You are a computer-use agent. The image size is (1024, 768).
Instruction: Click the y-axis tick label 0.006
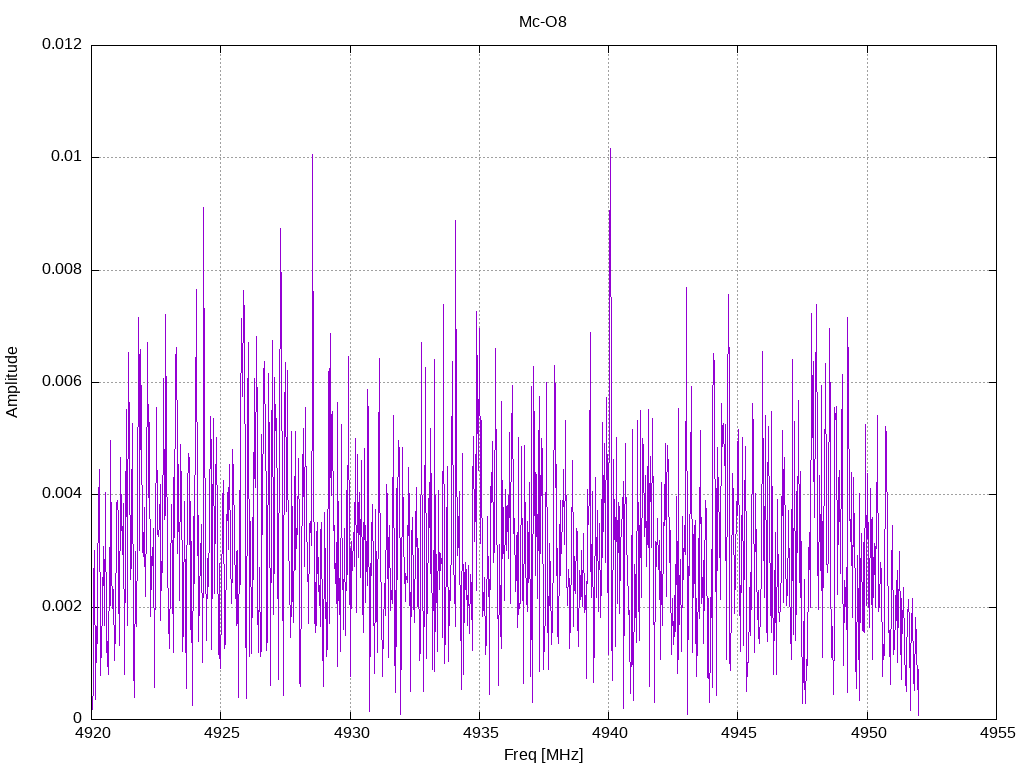point(62,382)
